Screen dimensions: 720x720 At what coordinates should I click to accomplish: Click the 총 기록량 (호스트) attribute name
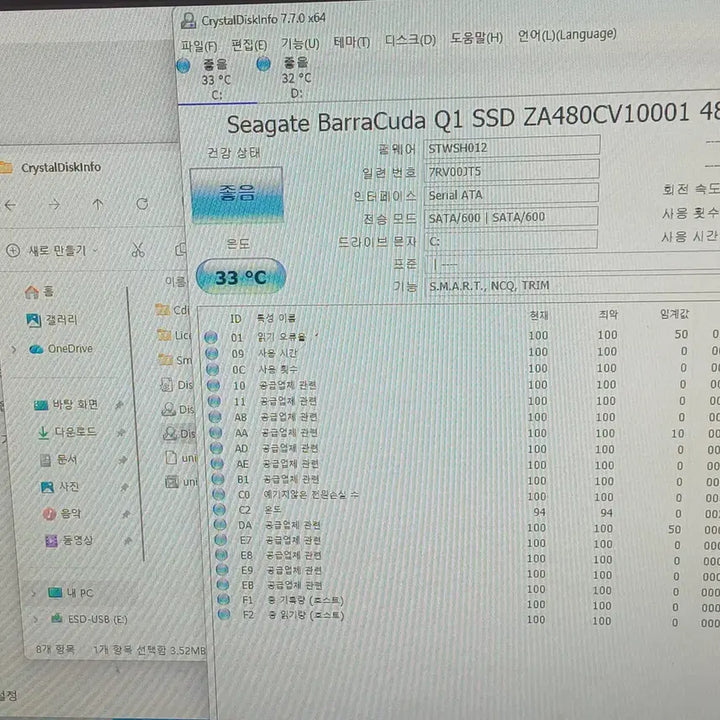pos(306,600)
